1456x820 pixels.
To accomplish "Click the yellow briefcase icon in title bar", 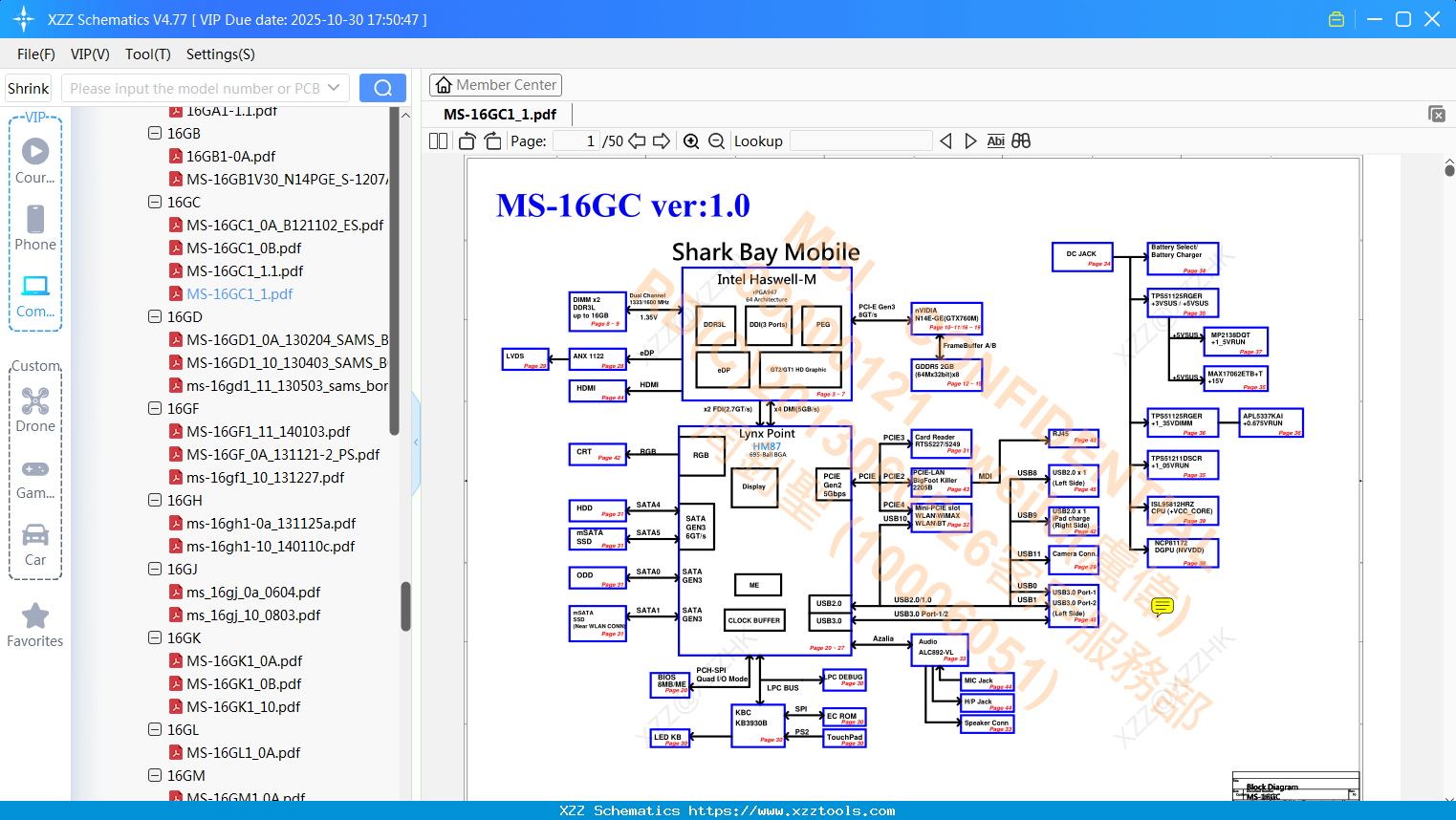I will (x=1336, y=19).
